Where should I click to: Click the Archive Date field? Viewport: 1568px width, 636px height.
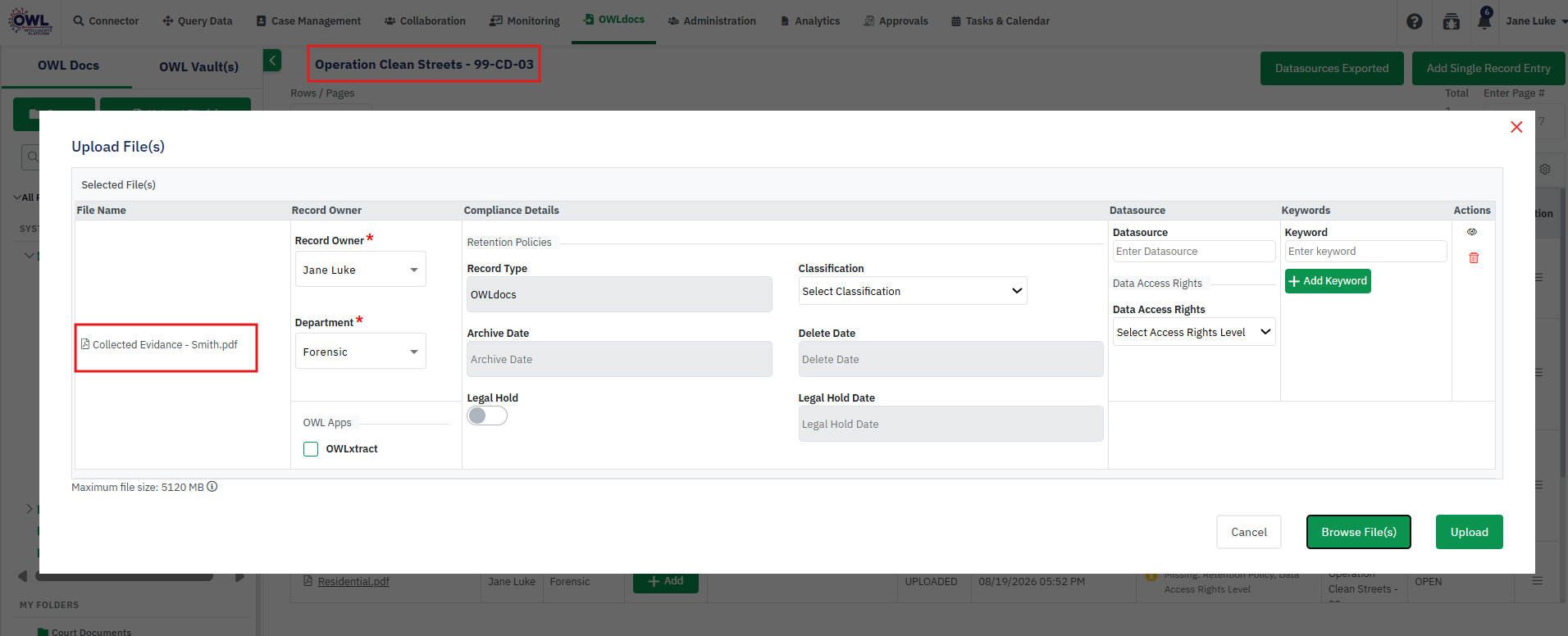pyautogui.click(x=619, y=359)
